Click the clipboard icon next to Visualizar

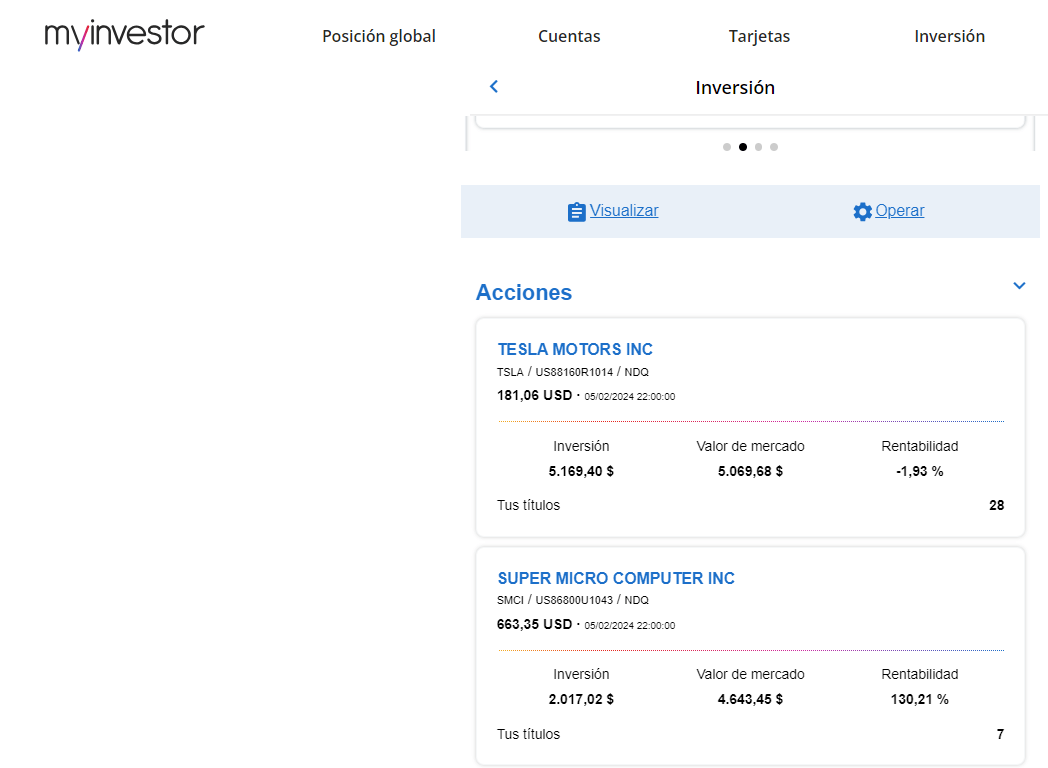tap(576, 212)
